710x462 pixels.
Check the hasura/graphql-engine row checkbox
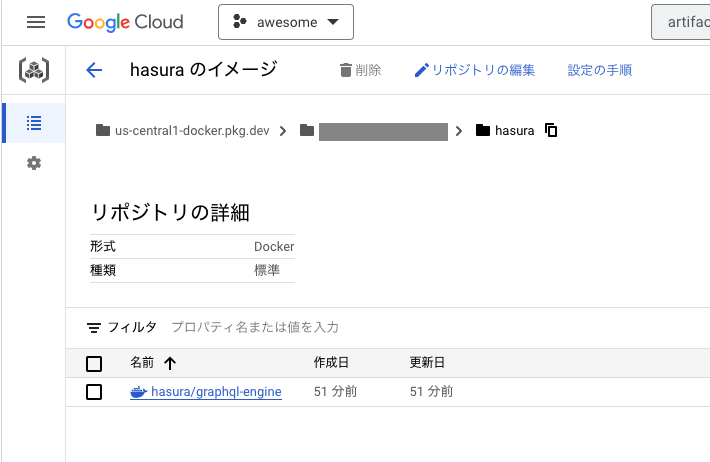point(94,392)
